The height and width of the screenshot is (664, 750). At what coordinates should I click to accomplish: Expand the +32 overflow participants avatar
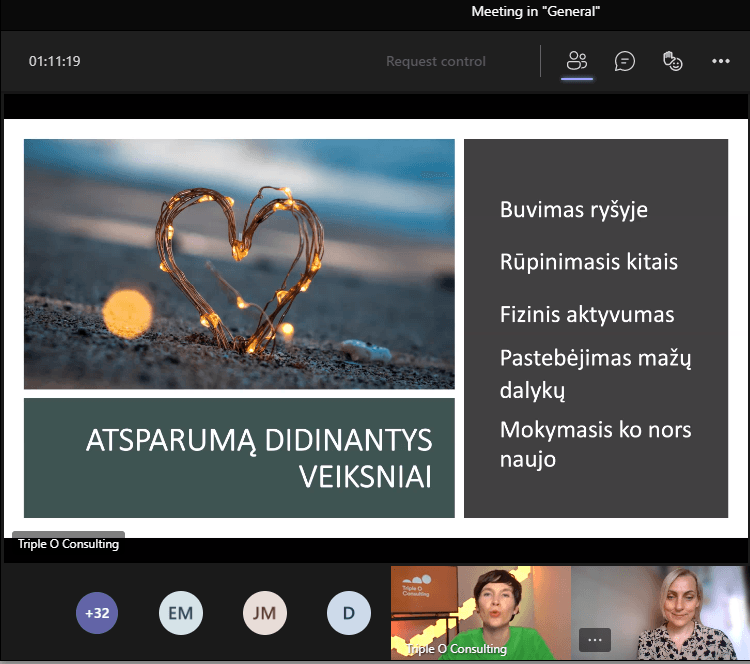(x=97, y=613)
